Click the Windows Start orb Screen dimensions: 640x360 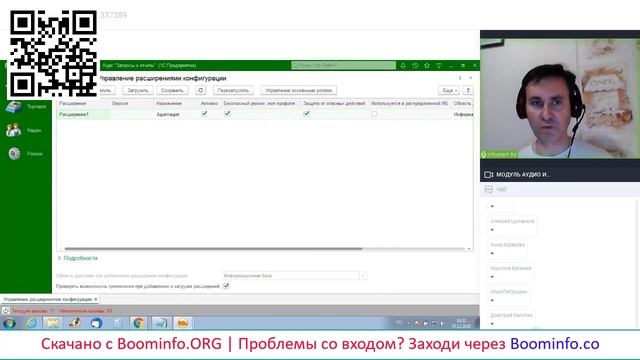[x=9, y=323]
